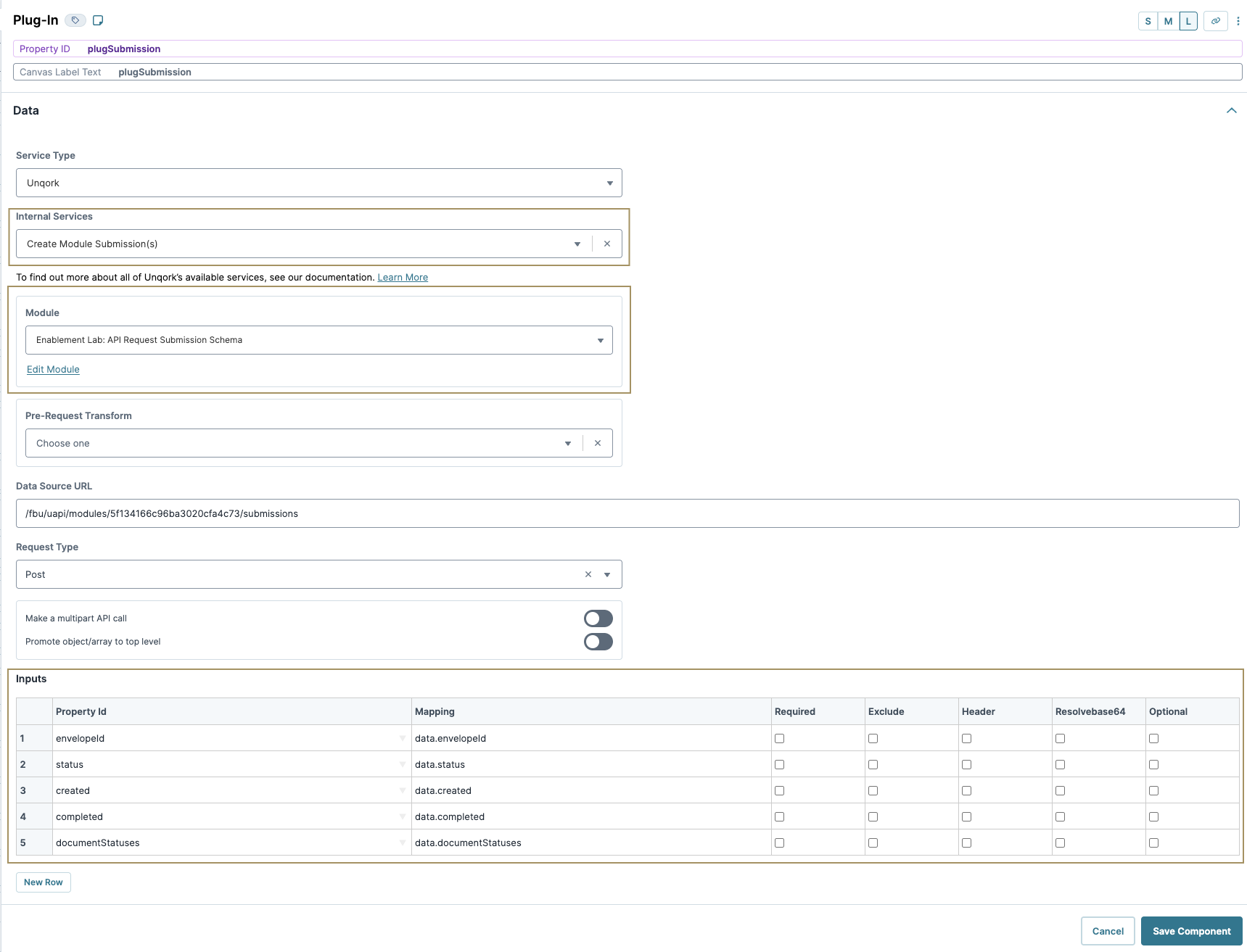The image size is (1247, 952).
Task: Open the Learn More documentation link
Action: pos(402,277)
